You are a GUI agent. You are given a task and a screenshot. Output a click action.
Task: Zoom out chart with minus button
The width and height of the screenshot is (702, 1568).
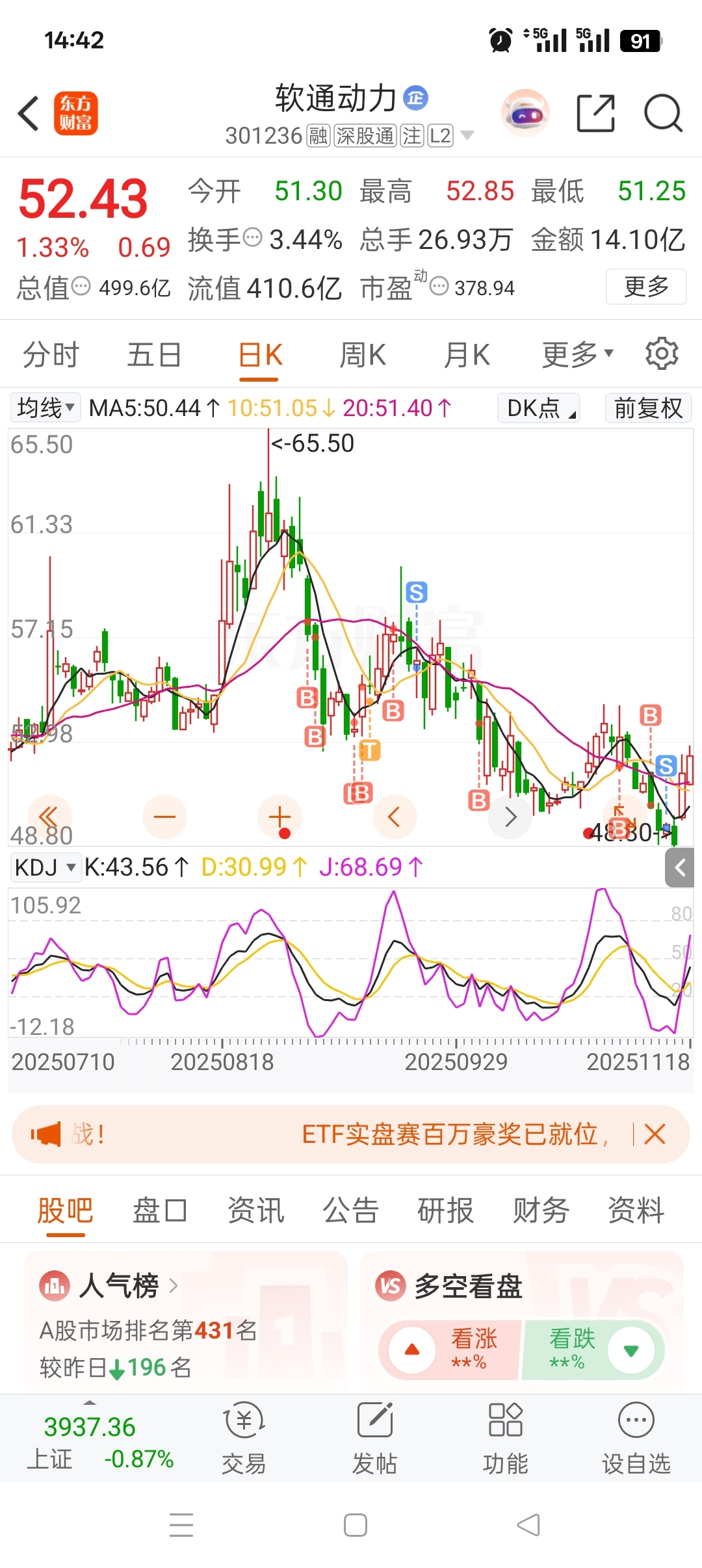click(x=164, y=817)
